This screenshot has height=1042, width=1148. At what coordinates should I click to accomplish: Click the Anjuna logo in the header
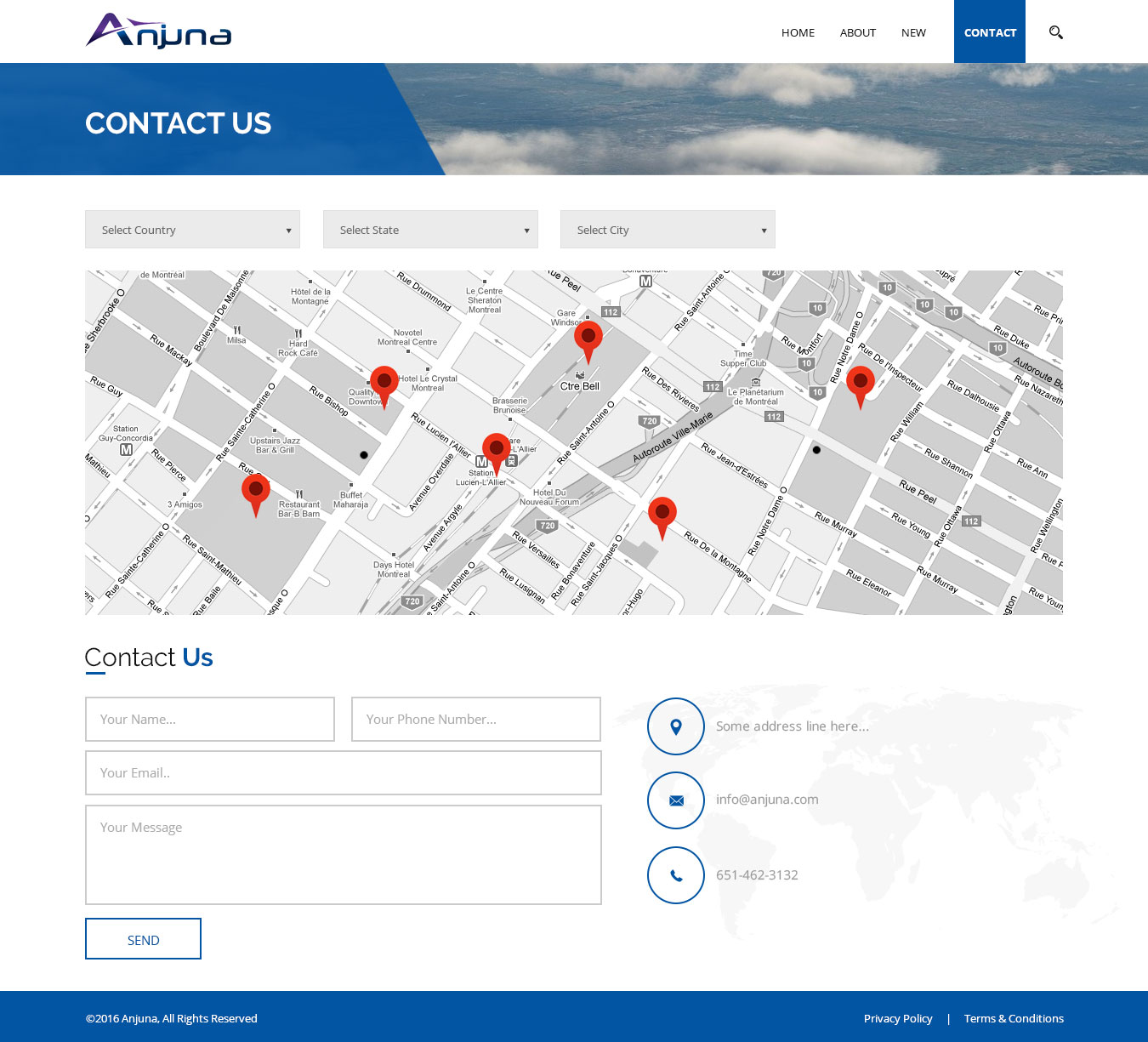pos(158,31)
